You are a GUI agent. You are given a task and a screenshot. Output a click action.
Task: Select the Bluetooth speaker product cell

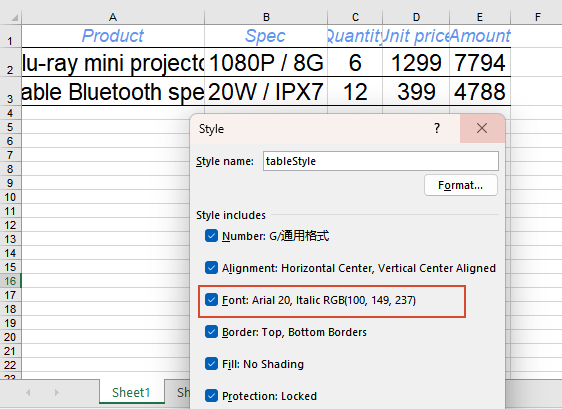(x=113, y=92)
